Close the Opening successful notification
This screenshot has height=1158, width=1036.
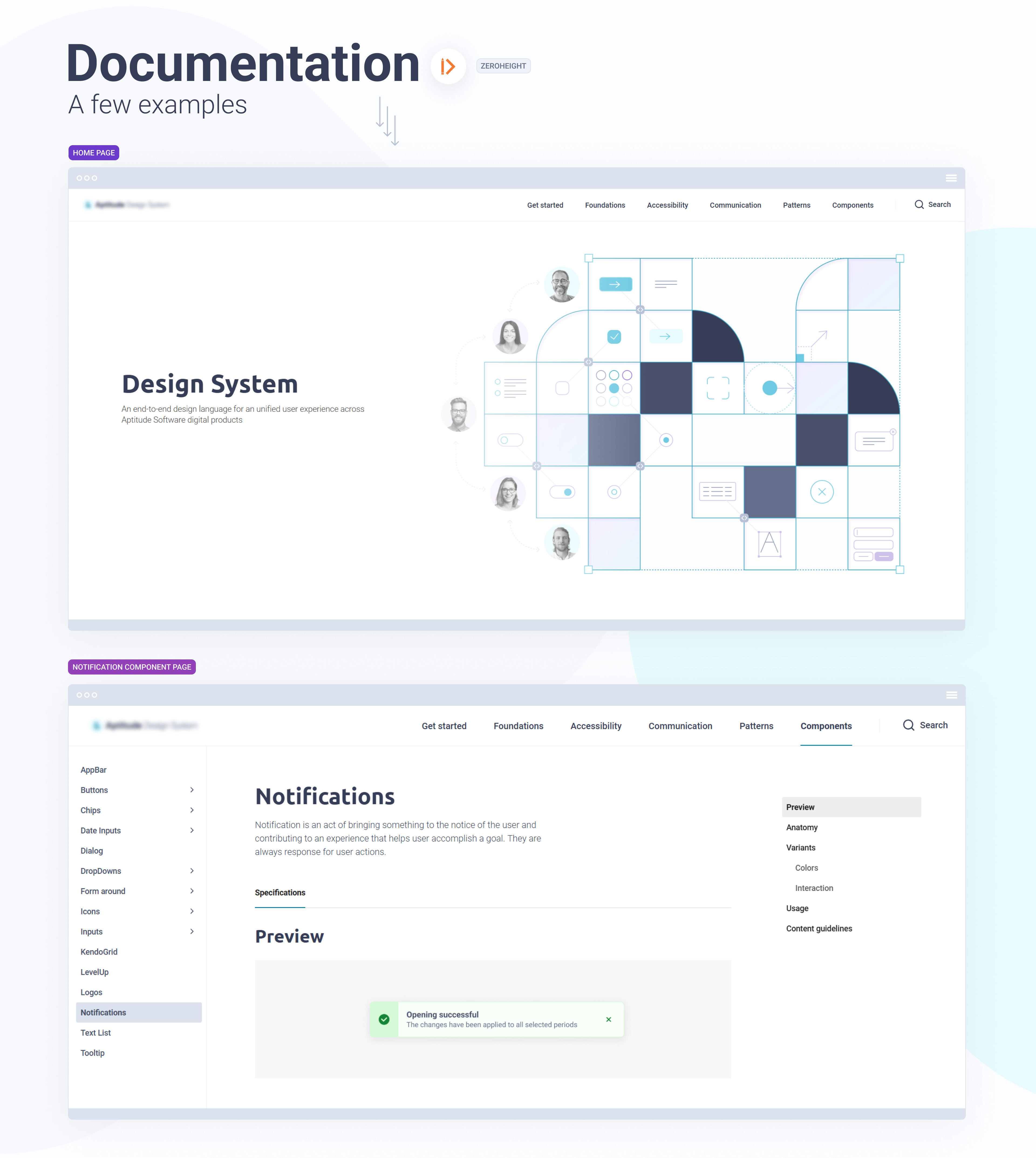(608, 1019)
